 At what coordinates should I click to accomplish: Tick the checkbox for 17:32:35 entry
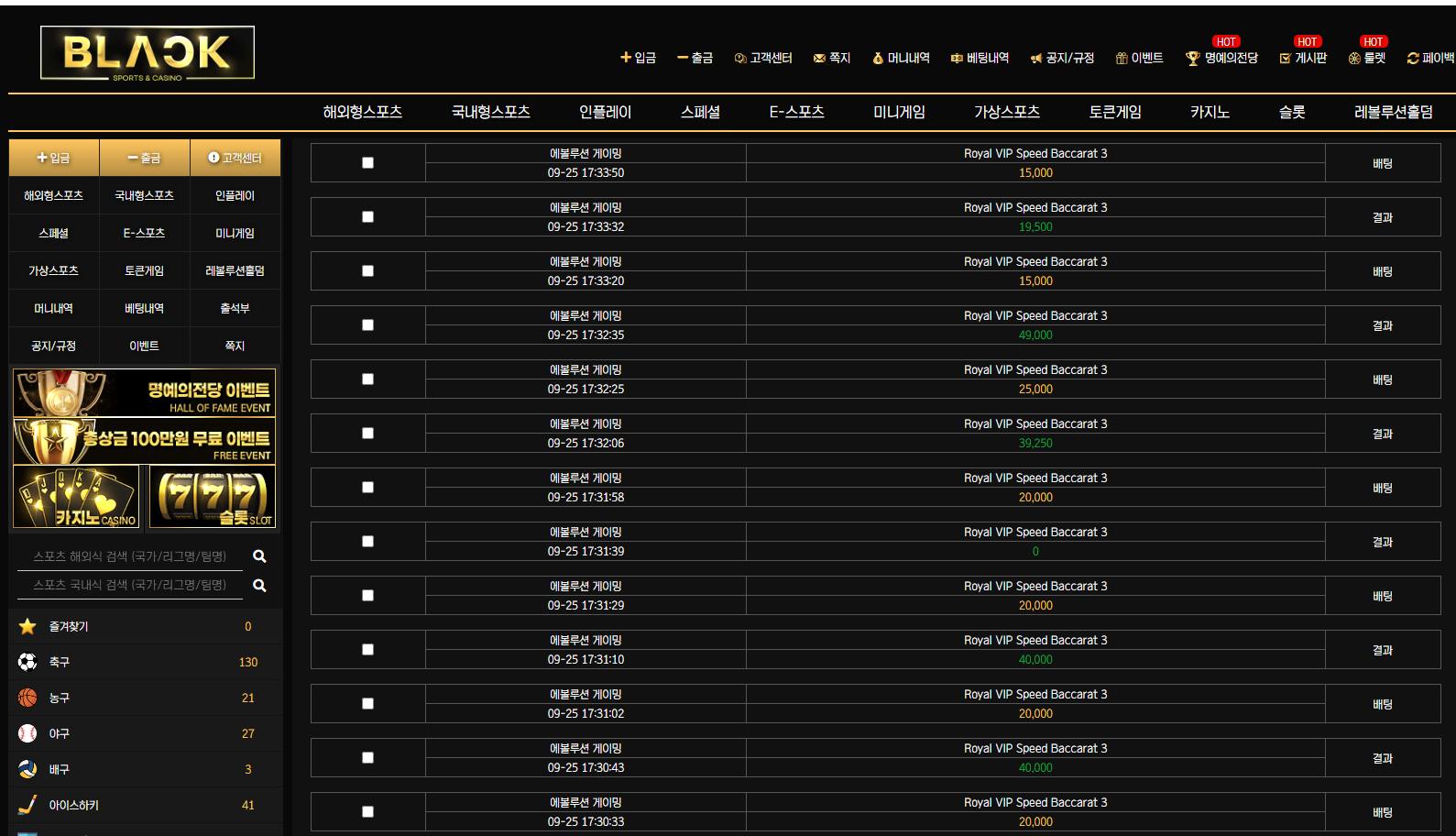pyautogui.click(x=367, y=325)
